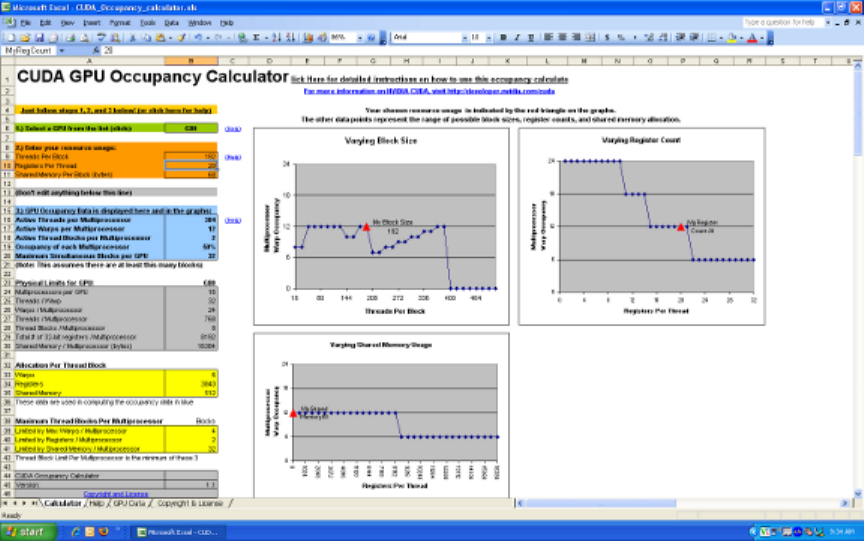Open the Tools menu
864x541 pixels.
click(147, 23)
